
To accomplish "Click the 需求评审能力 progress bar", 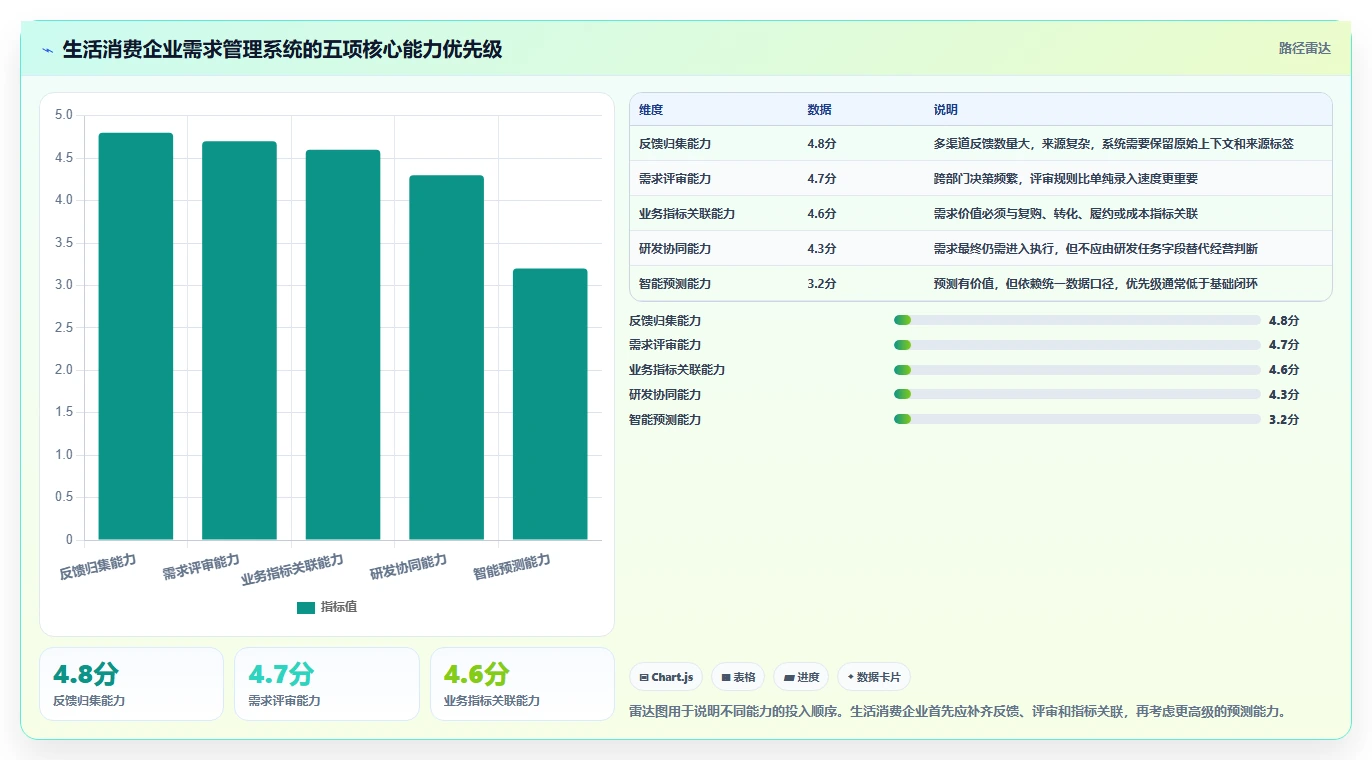I will click(x=1077, y=345).
